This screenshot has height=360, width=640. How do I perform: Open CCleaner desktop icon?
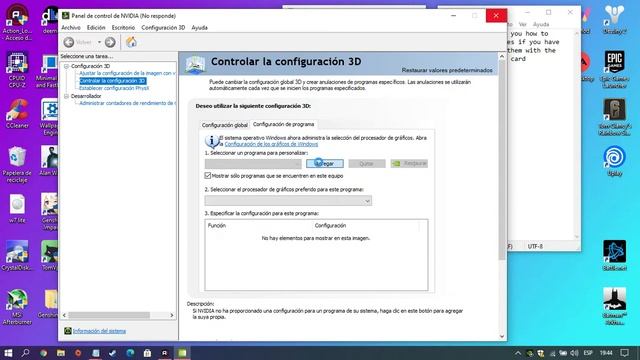[17, 114]
